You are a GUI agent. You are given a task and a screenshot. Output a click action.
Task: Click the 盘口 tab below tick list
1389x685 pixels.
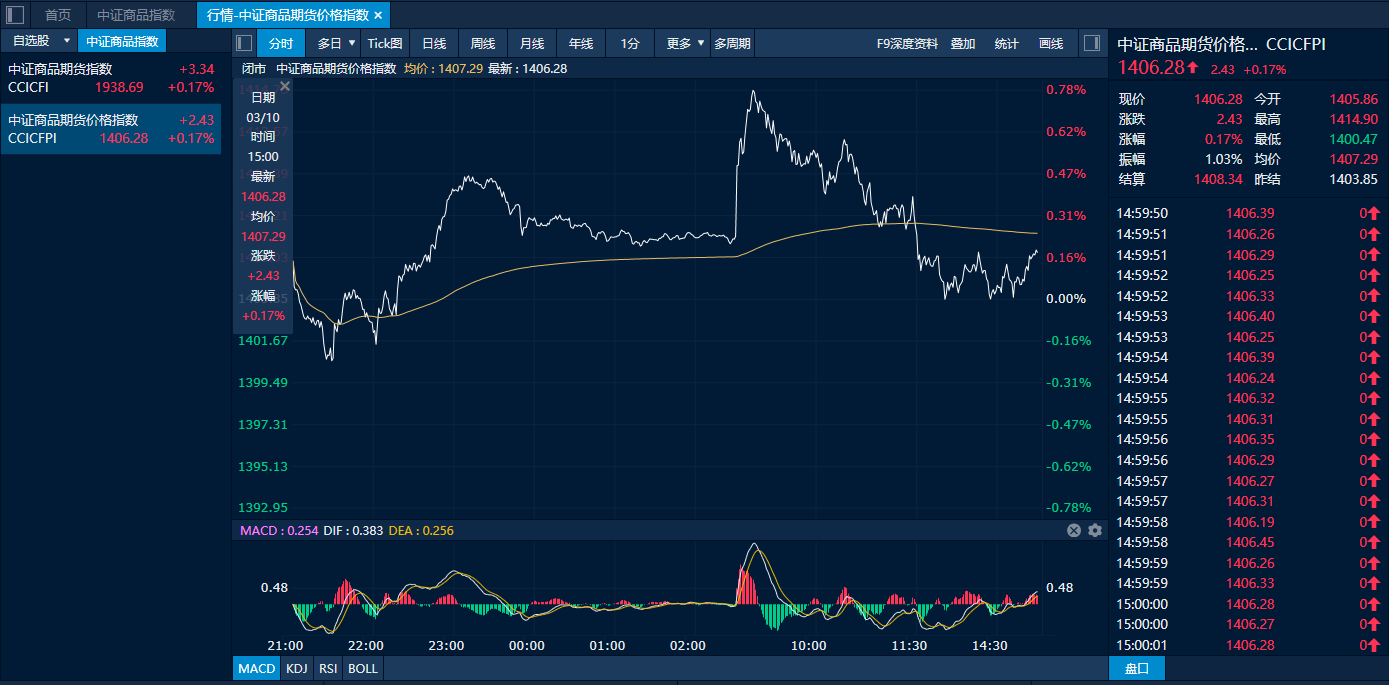click(1137, 668)
